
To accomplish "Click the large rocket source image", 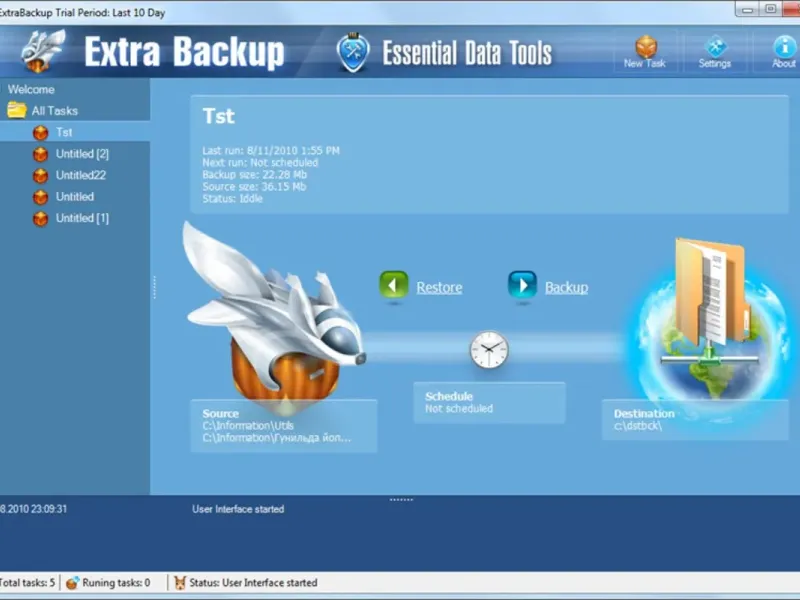I will pyautogui.click(x=274, y=316).
